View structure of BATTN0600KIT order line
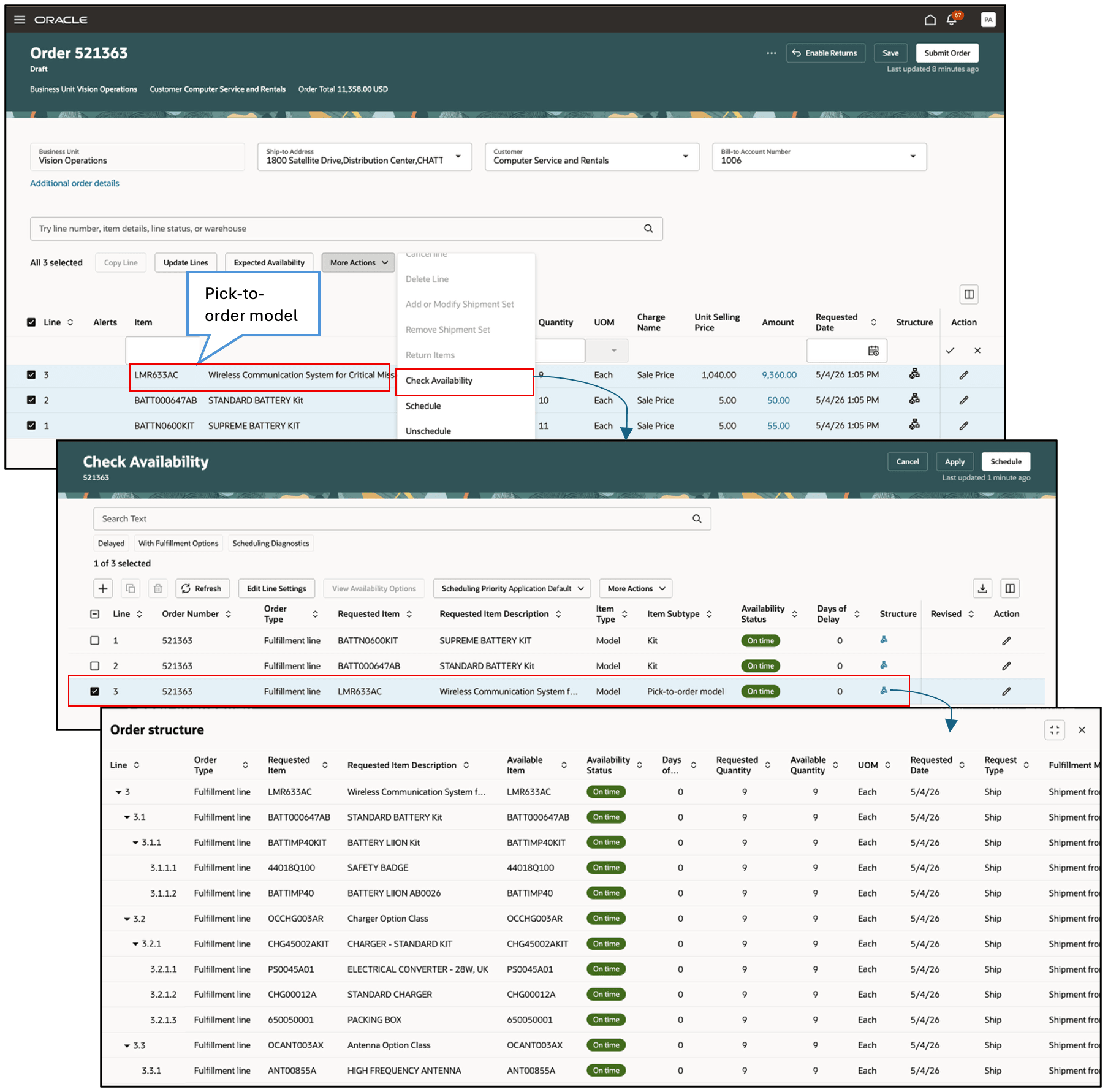Screen dimensions: 1108x1092 (914, 424)
